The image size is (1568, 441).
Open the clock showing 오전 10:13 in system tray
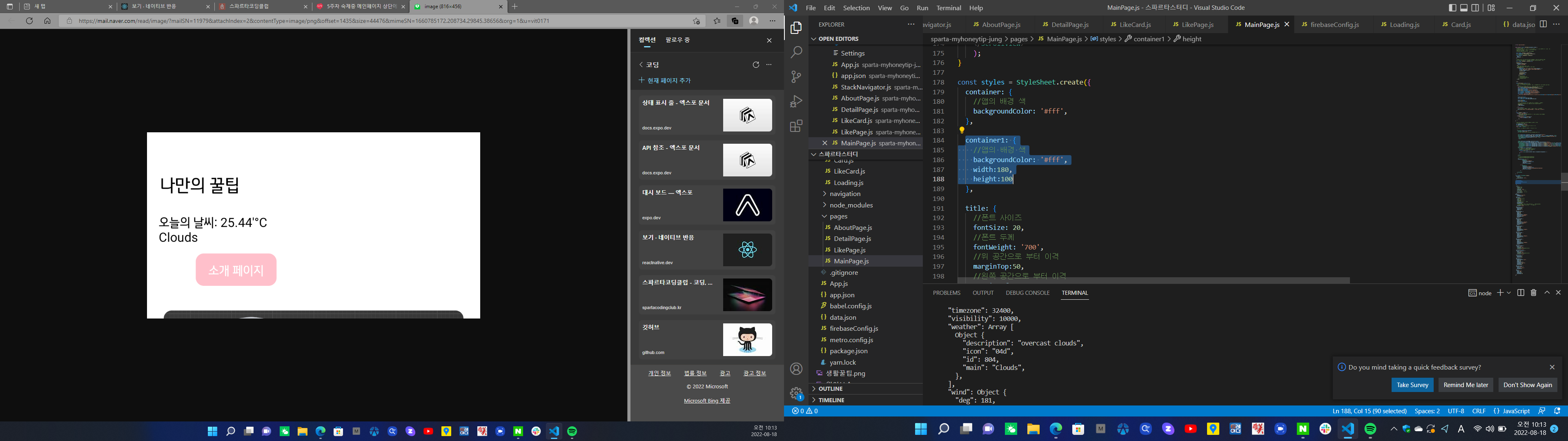(1530, 429)
